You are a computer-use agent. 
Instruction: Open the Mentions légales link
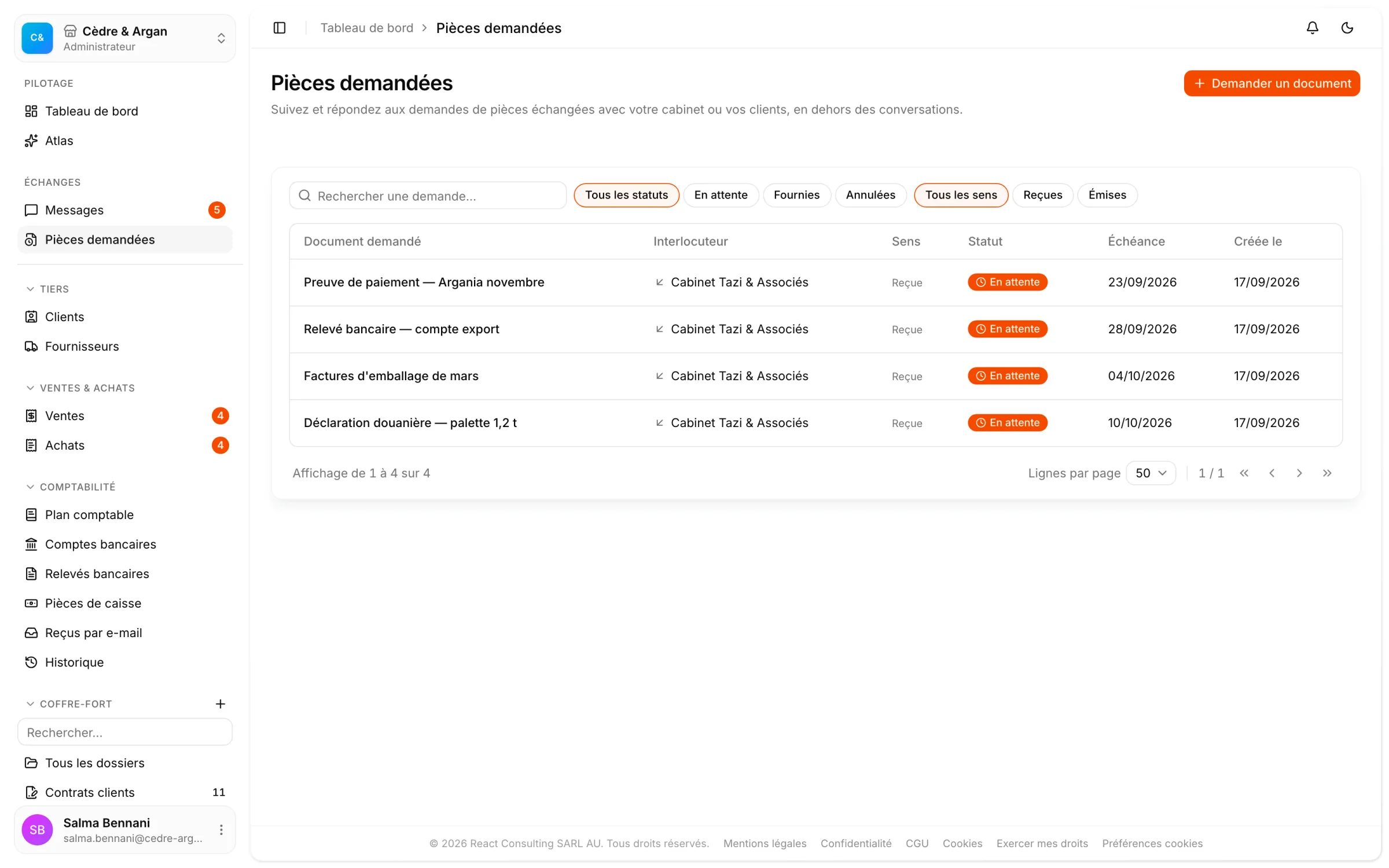(765, 844)
